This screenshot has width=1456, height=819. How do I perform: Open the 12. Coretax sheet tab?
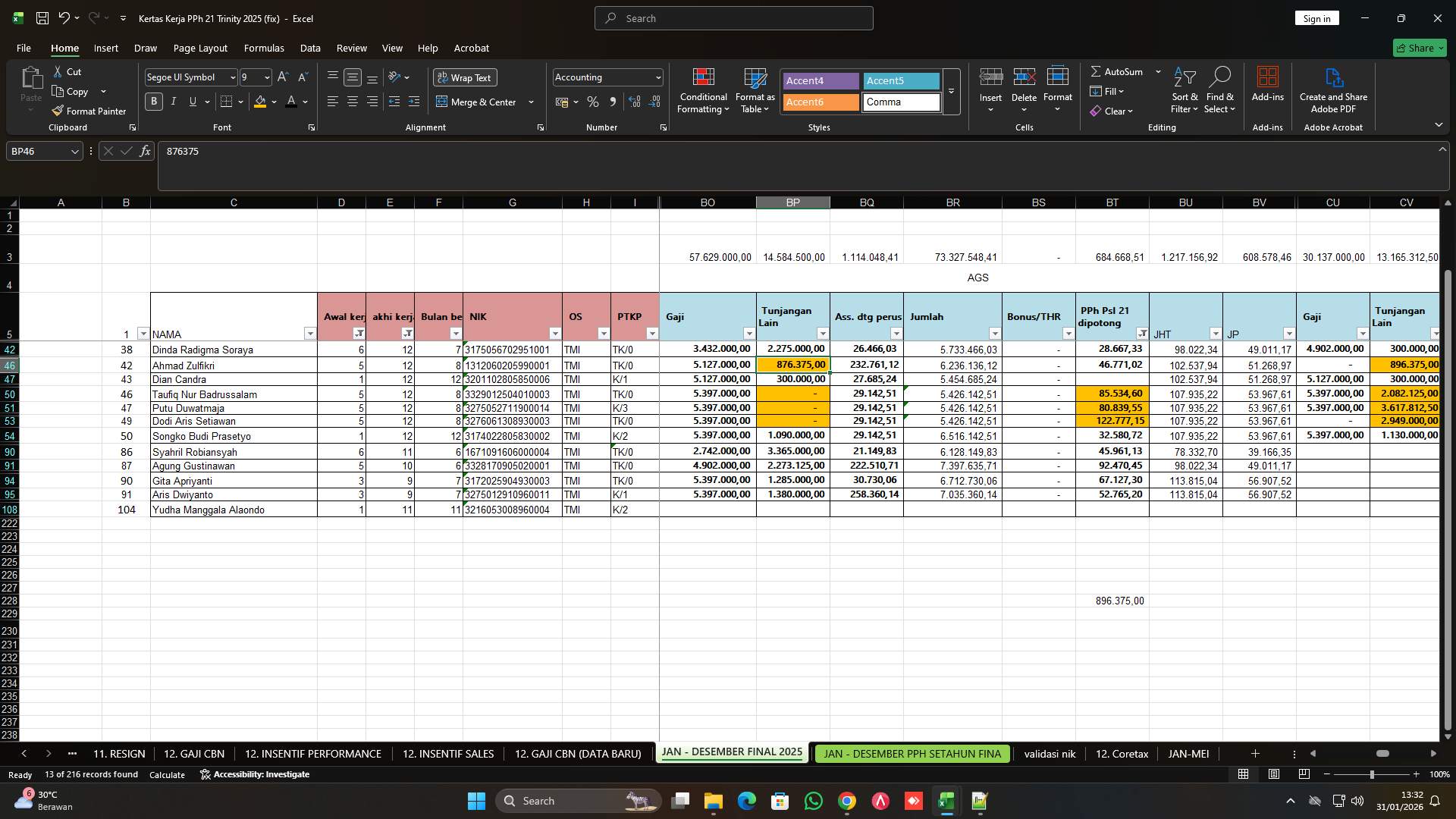click(1122, 753)
